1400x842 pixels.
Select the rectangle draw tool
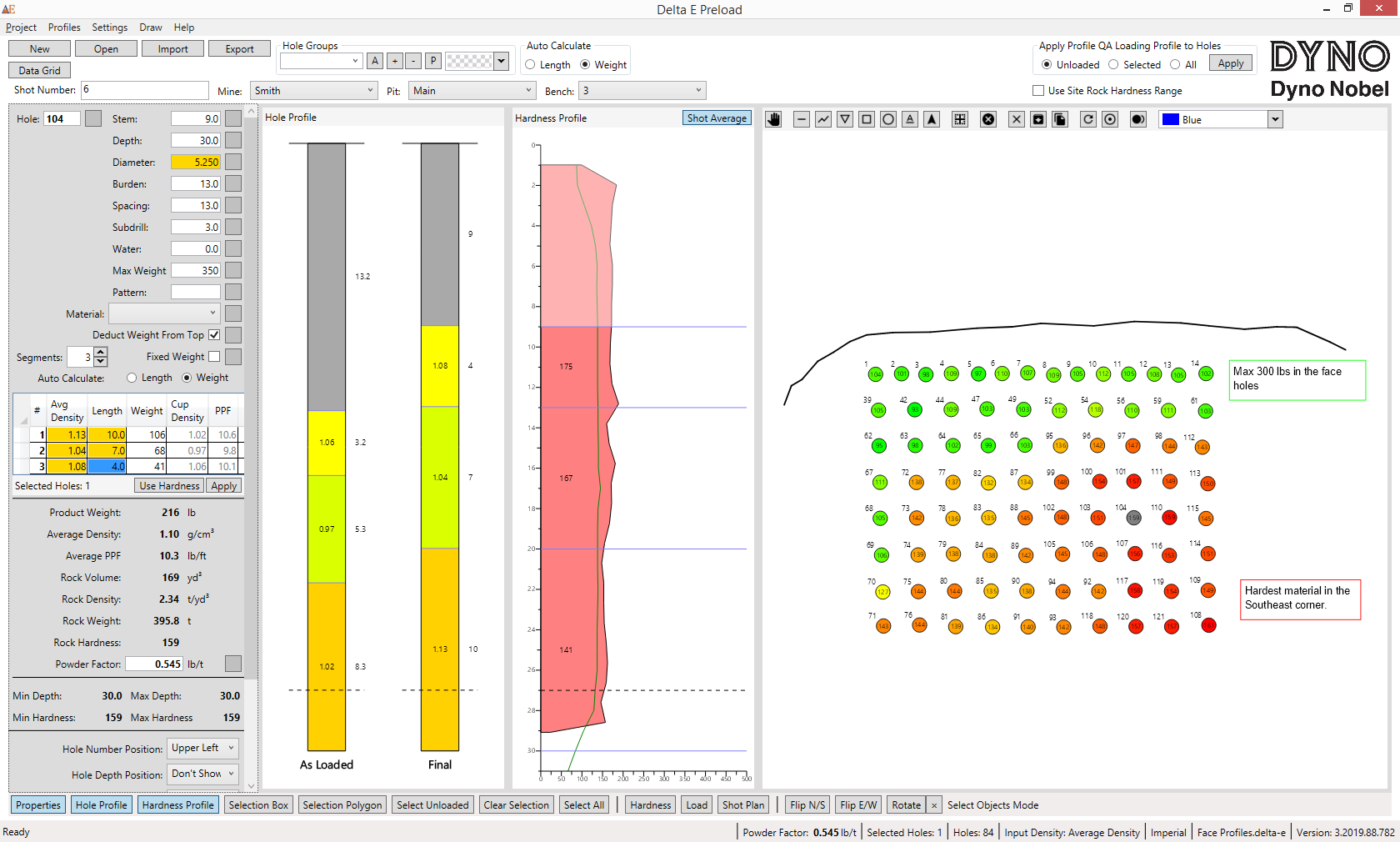(867, 119)
